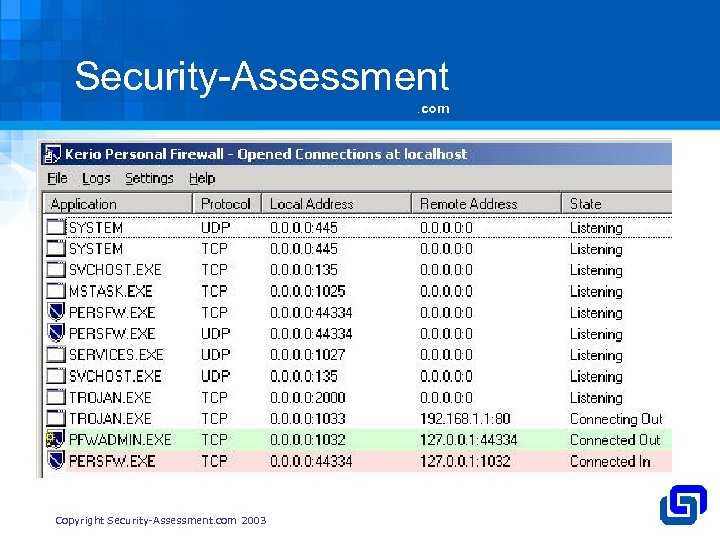
Task: Select the PFWADMIN.EXE application name
Action: 120,440
